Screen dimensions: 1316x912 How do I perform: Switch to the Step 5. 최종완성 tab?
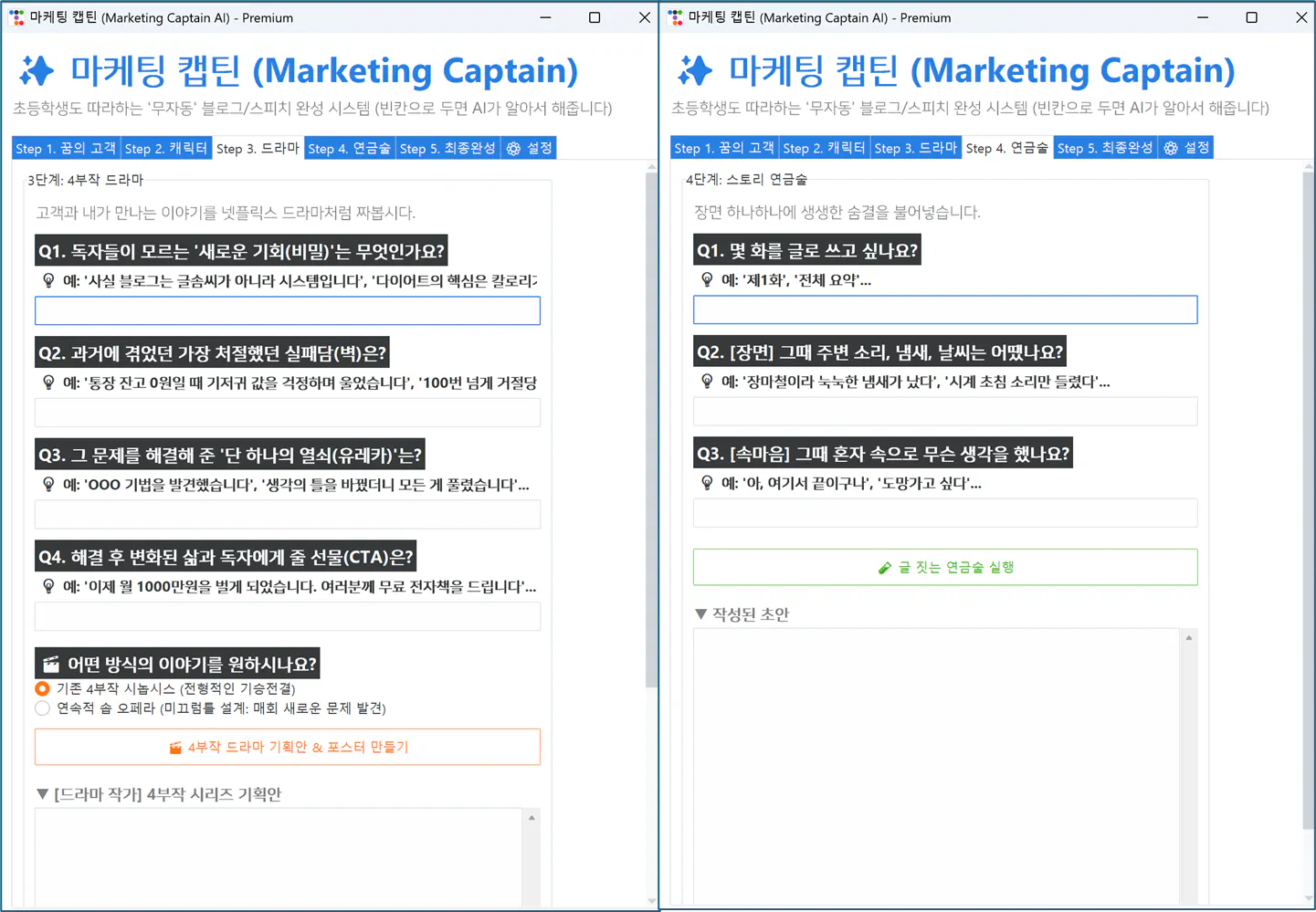coord(447,147)
